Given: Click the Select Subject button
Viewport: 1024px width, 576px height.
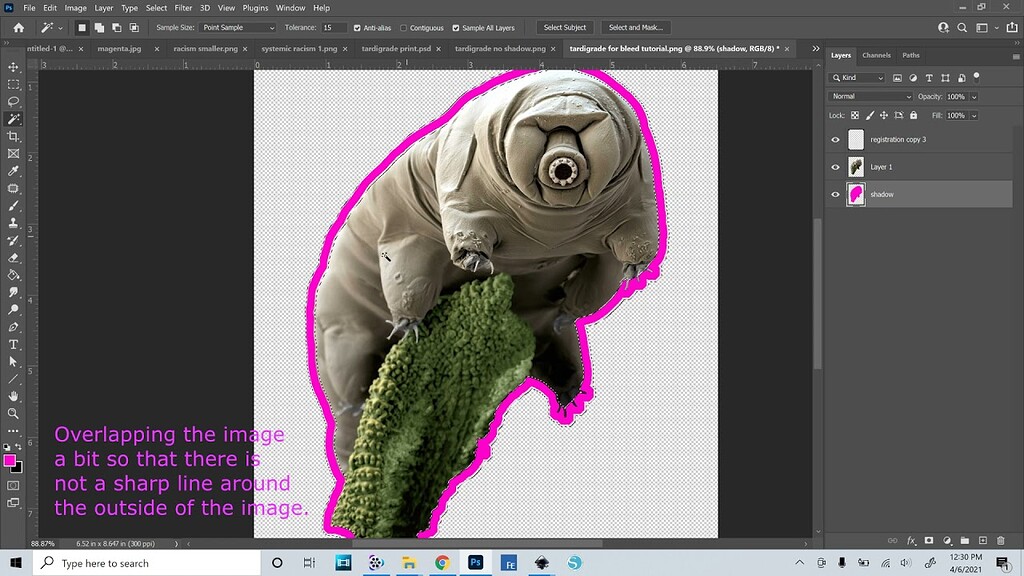Looking at the screenshot, I should tap(566, 28).
